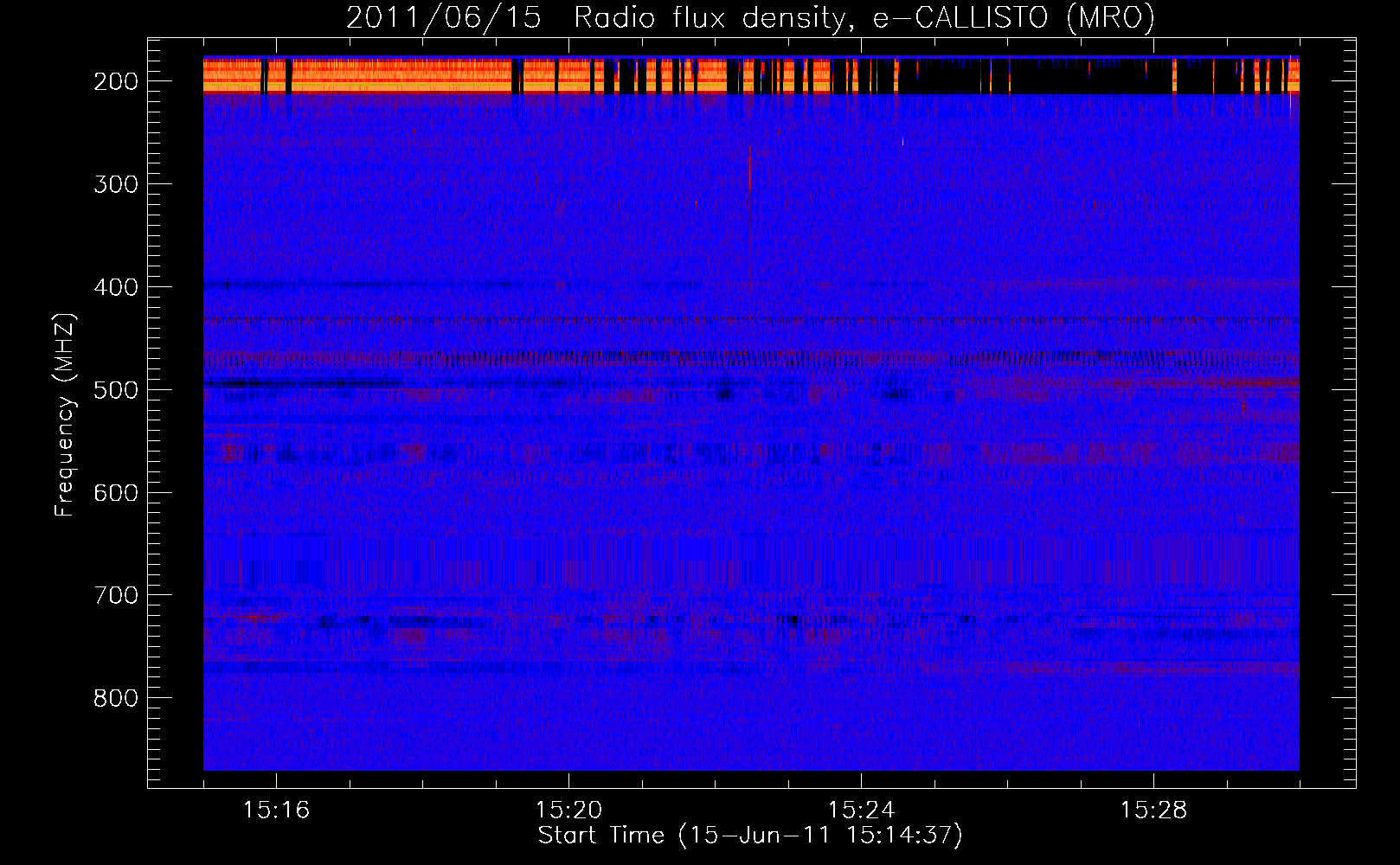Click the 15:16 time axis label
1400x865 pixels.
tap(276, 811)
